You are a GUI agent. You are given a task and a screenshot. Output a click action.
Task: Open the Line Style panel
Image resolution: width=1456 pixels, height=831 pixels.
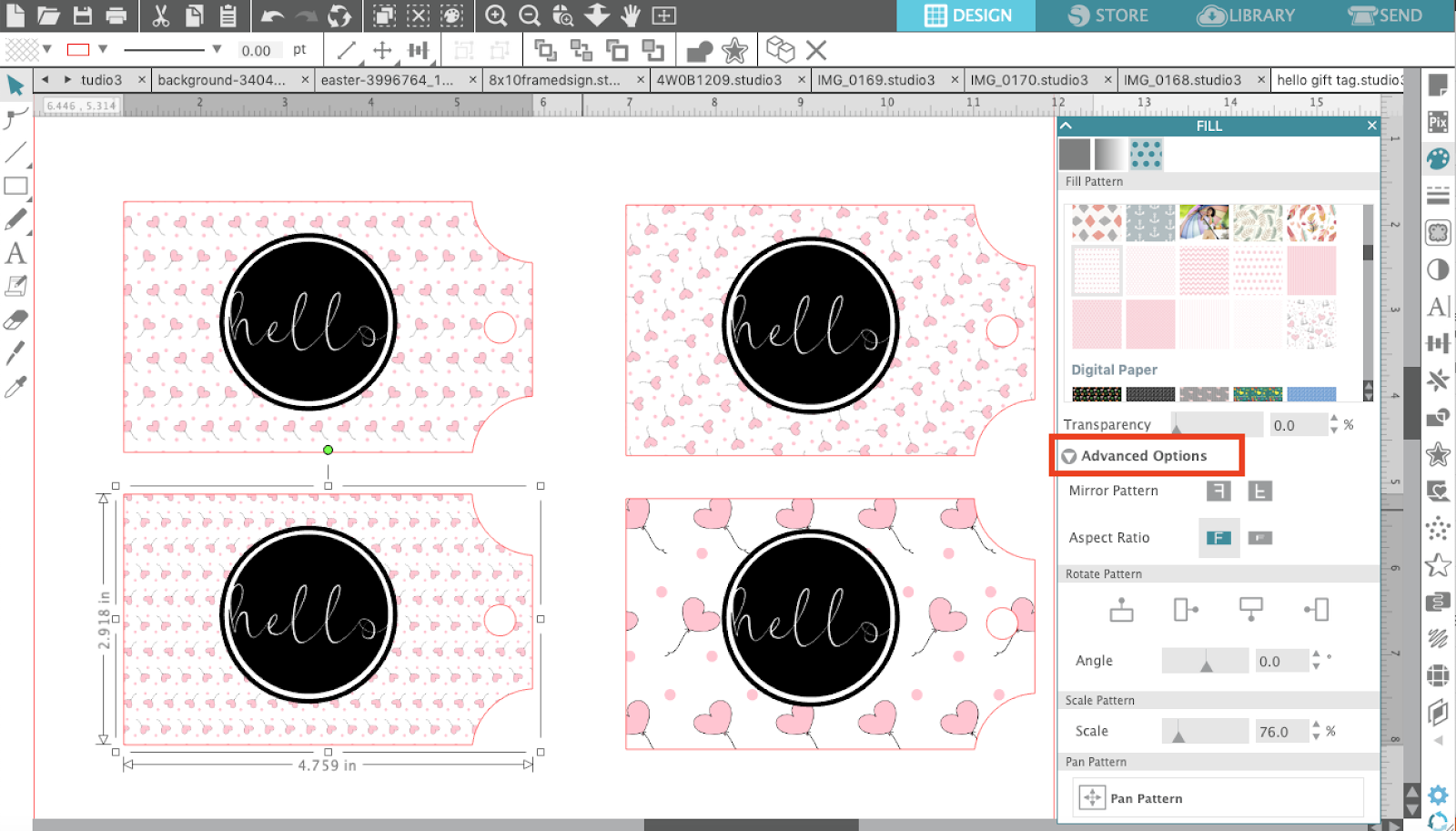coord(1438,195)
